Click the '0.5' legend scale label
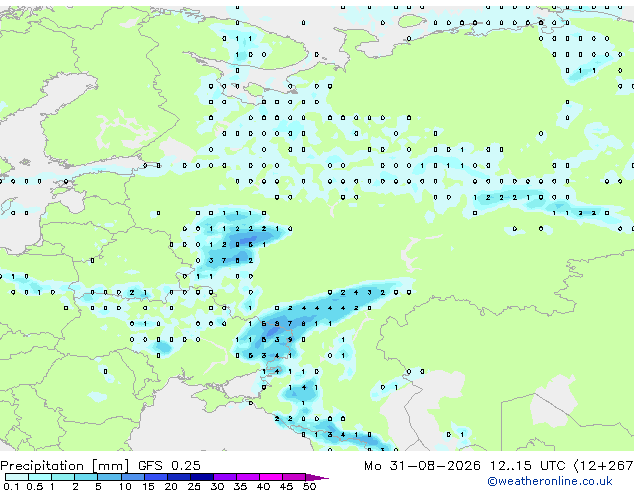This screenshot has height=490, width=634. pos(35,486)
